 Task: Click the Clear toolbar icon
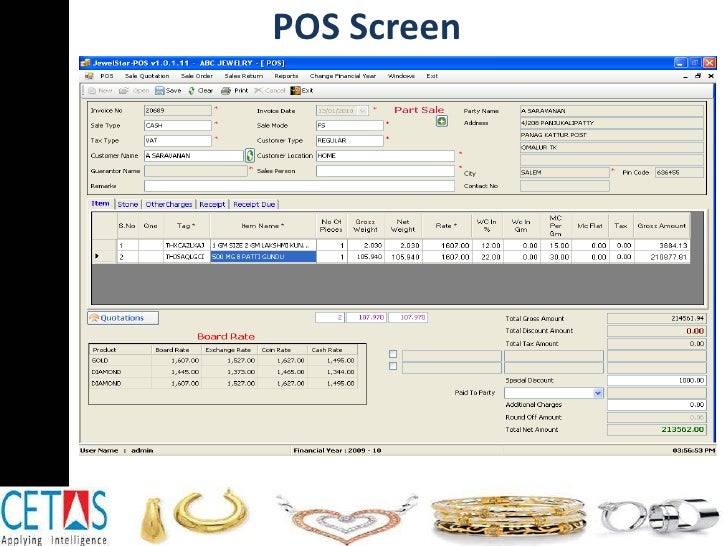click(192, 90)
